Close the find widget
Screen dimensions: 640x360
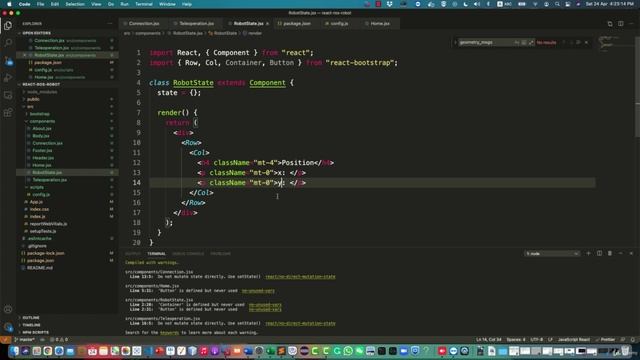click(x=587, y=42)
